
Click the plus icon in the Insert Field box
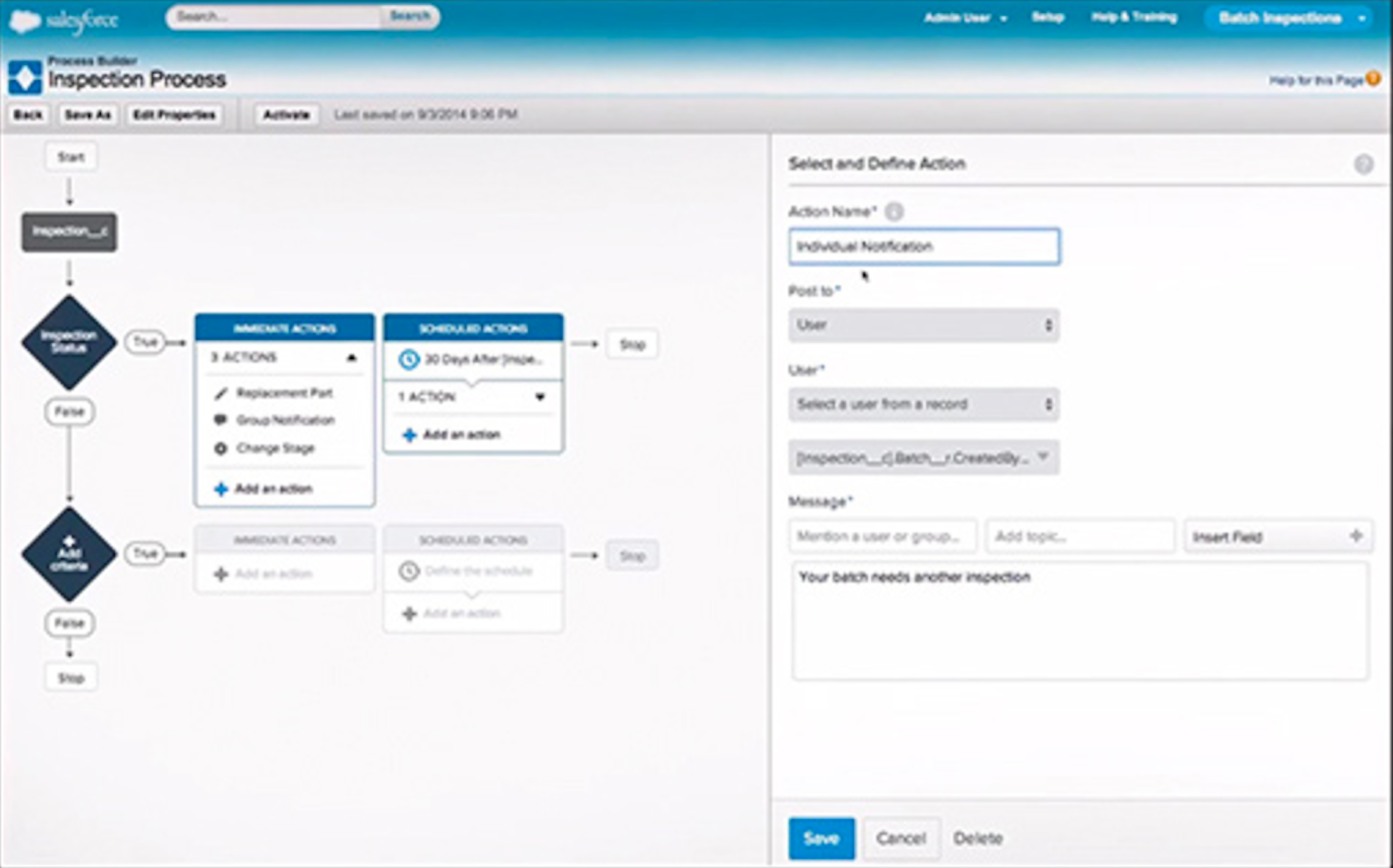click(x=1356, y=536)
